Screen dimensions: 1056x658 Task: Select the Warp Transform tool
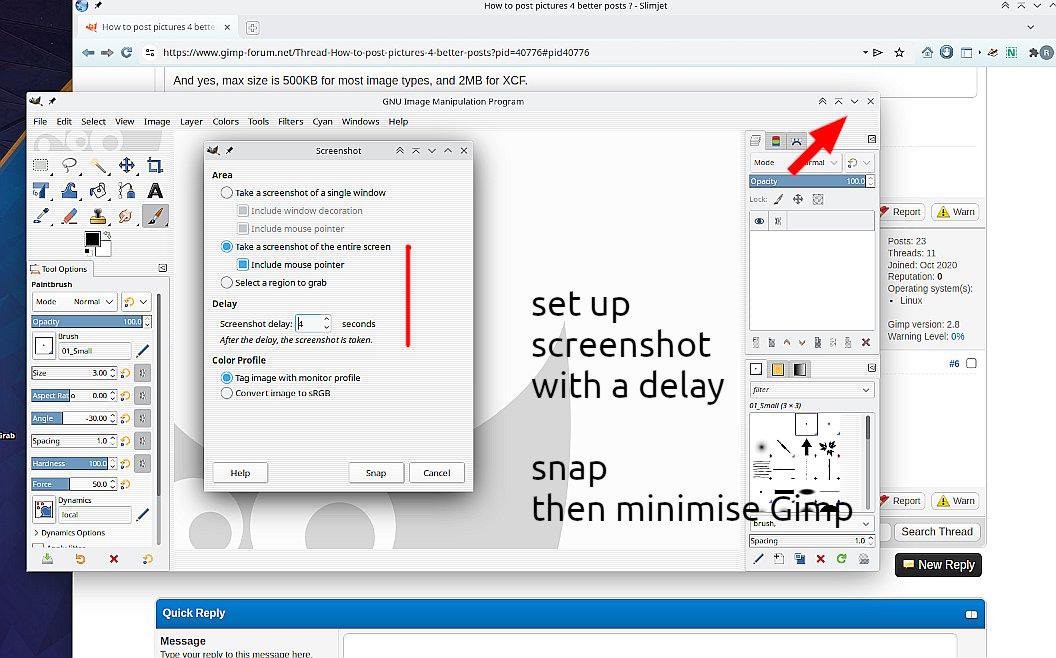[x=69, y=191]
